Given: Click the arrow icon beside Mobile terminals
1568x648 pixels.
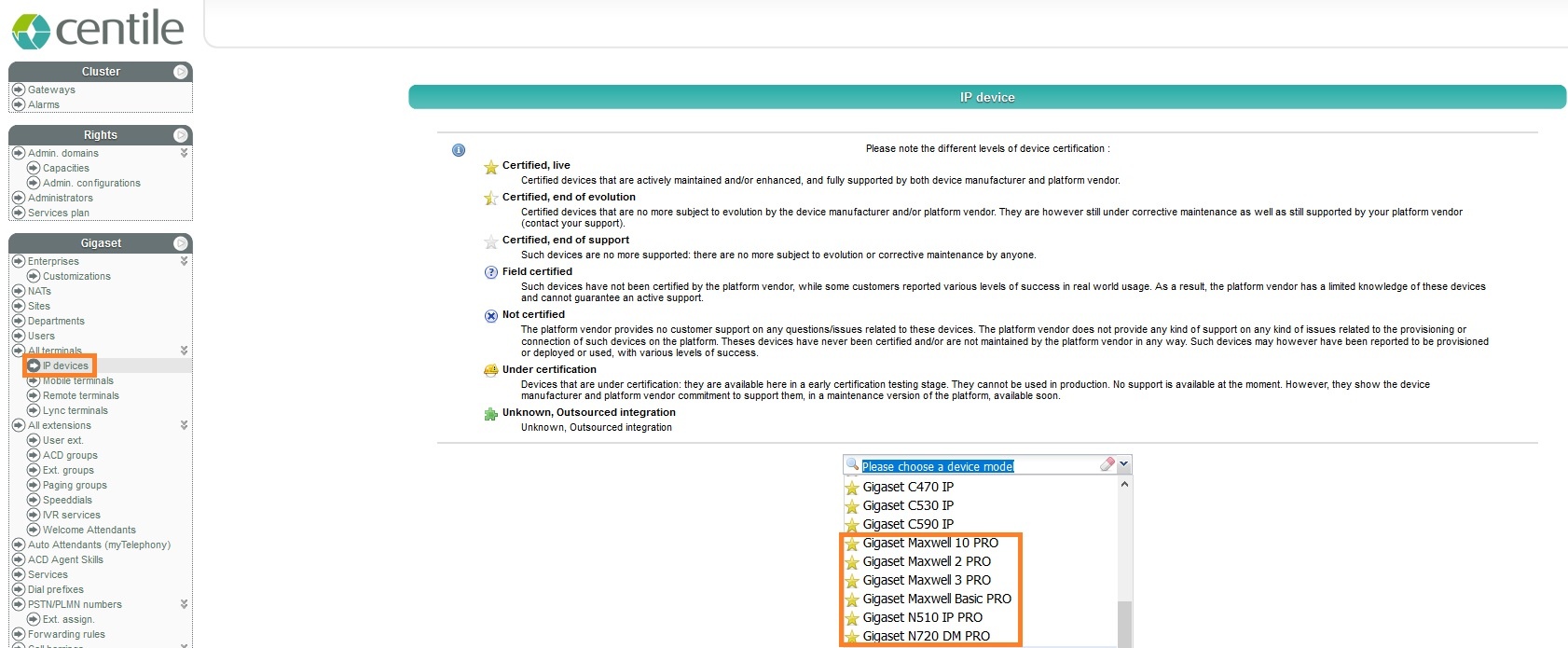Looking at the screenshot, I should coord(34,380).
